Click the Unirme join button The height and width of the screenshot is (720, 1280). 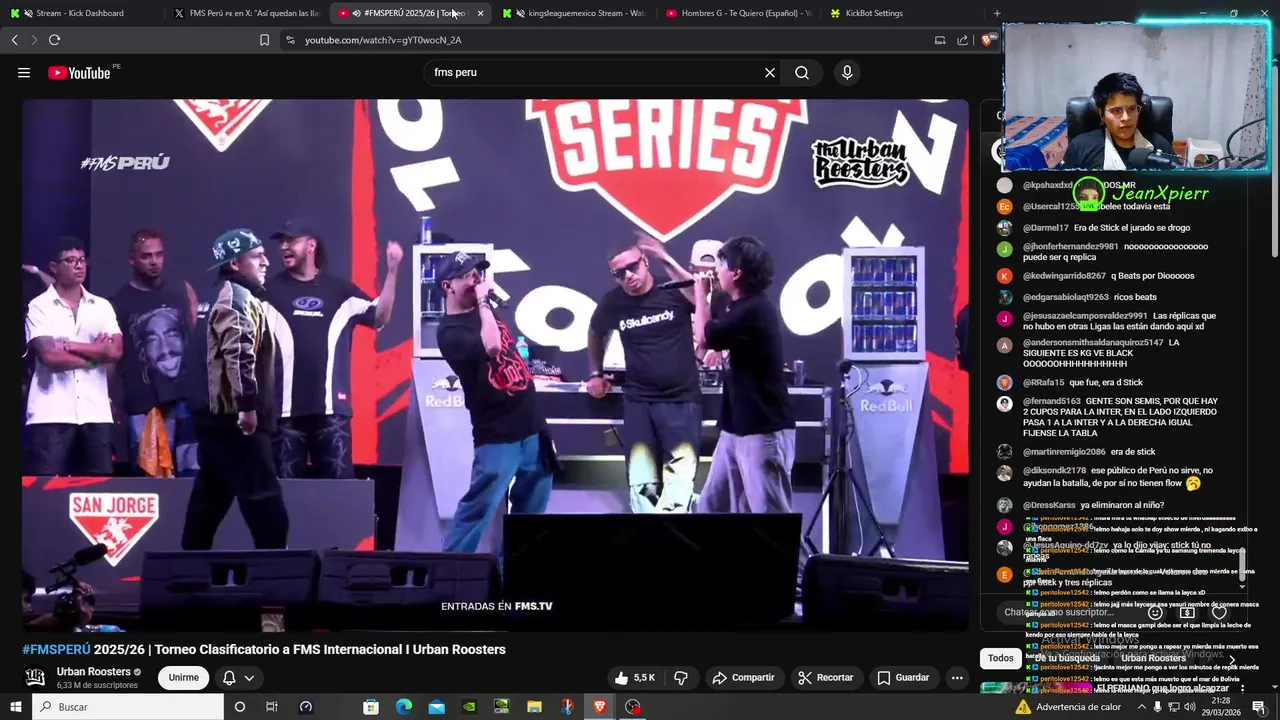183,678
